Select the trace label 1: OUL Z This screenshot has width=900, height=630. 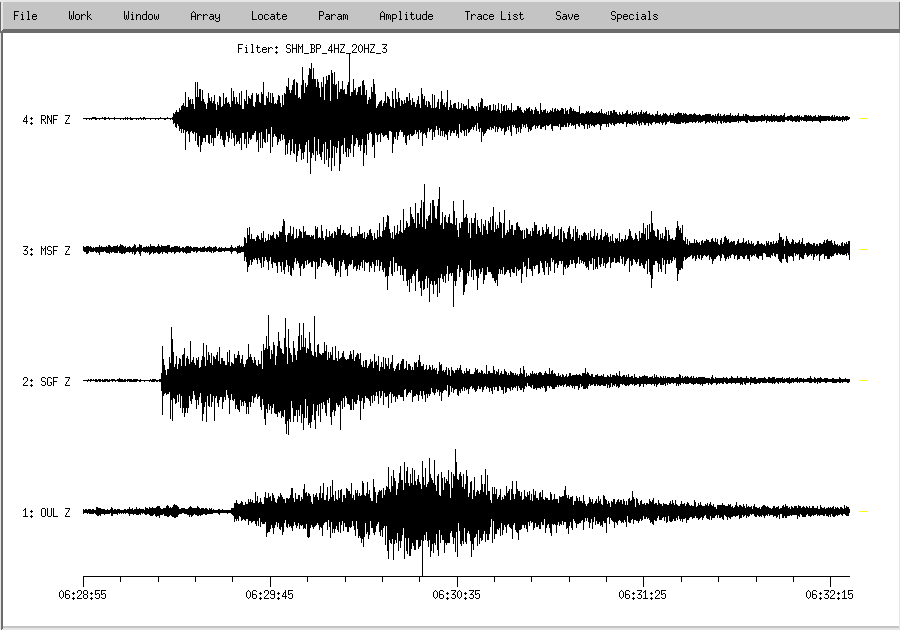click(47, 513)
